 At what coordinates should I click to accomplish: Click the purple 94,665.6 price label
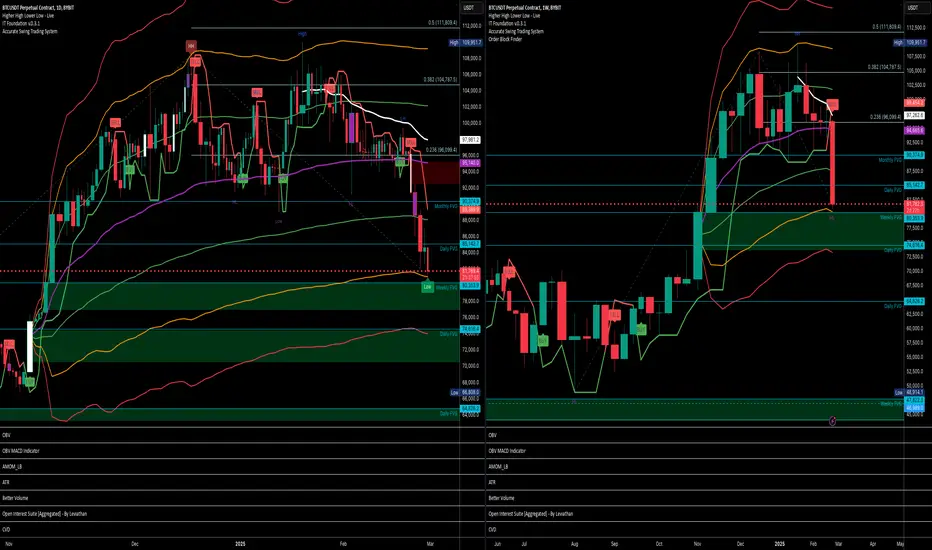[x=914, y=130]
